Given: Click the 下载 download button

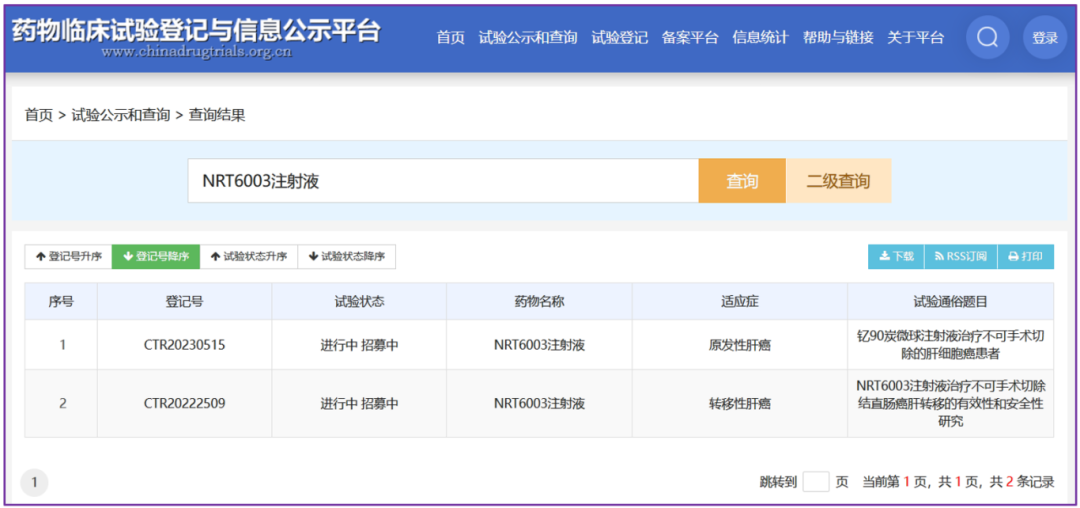Looking at the screenshot, I should click(896, 257).
